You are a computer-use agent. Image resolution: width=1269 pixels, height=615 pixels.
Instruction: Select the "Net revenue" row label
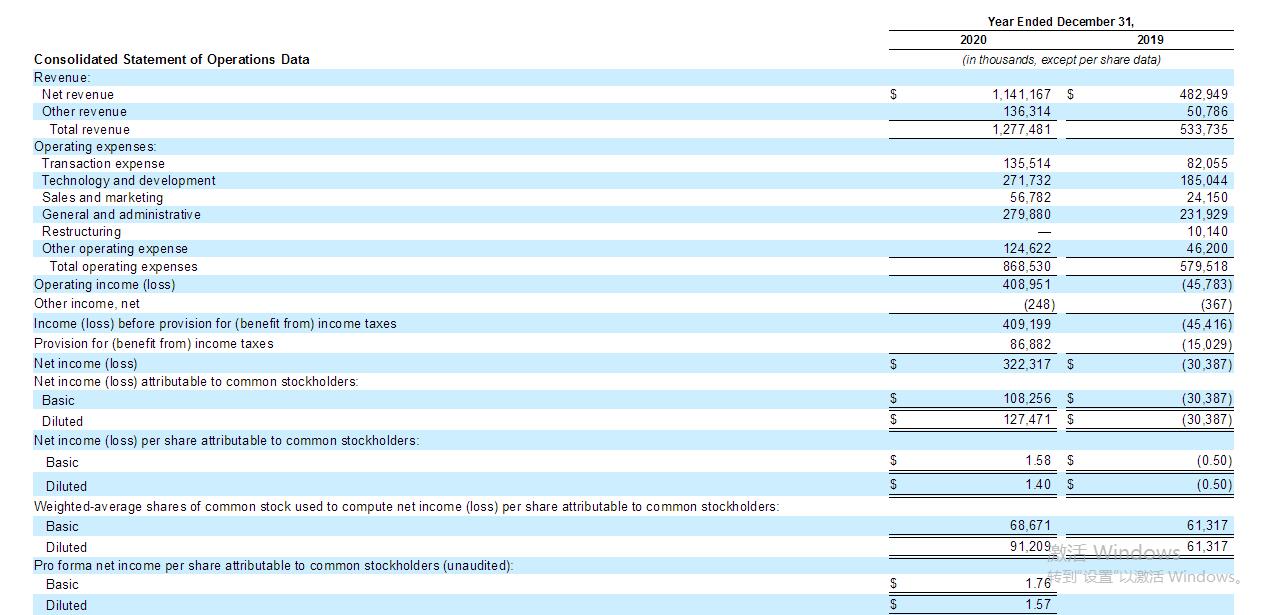pyautogui.click(x=78, y=95)
